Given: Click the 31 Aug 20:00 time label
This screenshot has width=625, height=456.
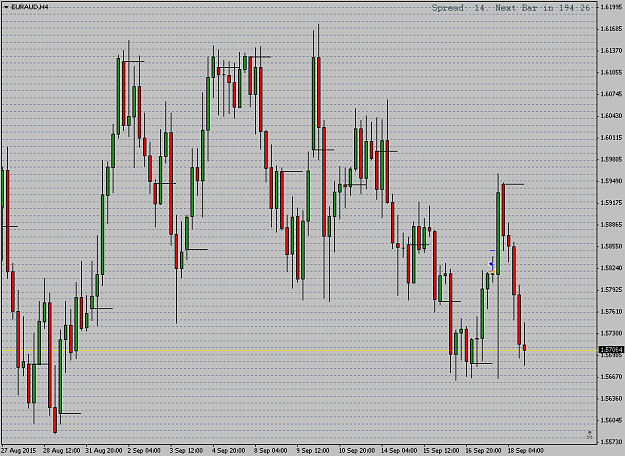Looking at the screenshot, I should click(x=104, y=451).
